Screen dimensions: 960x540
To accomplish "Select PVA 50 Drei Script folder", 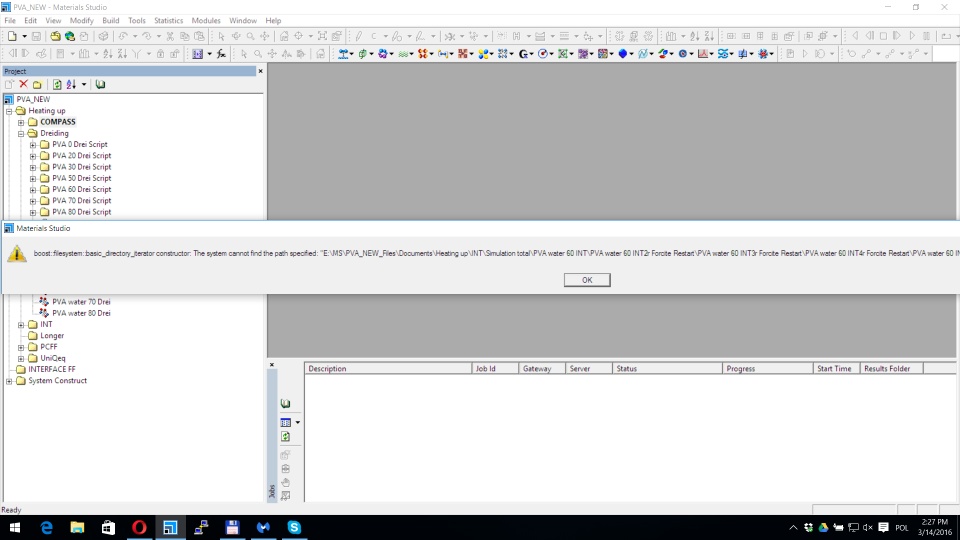I will point(81,178).
